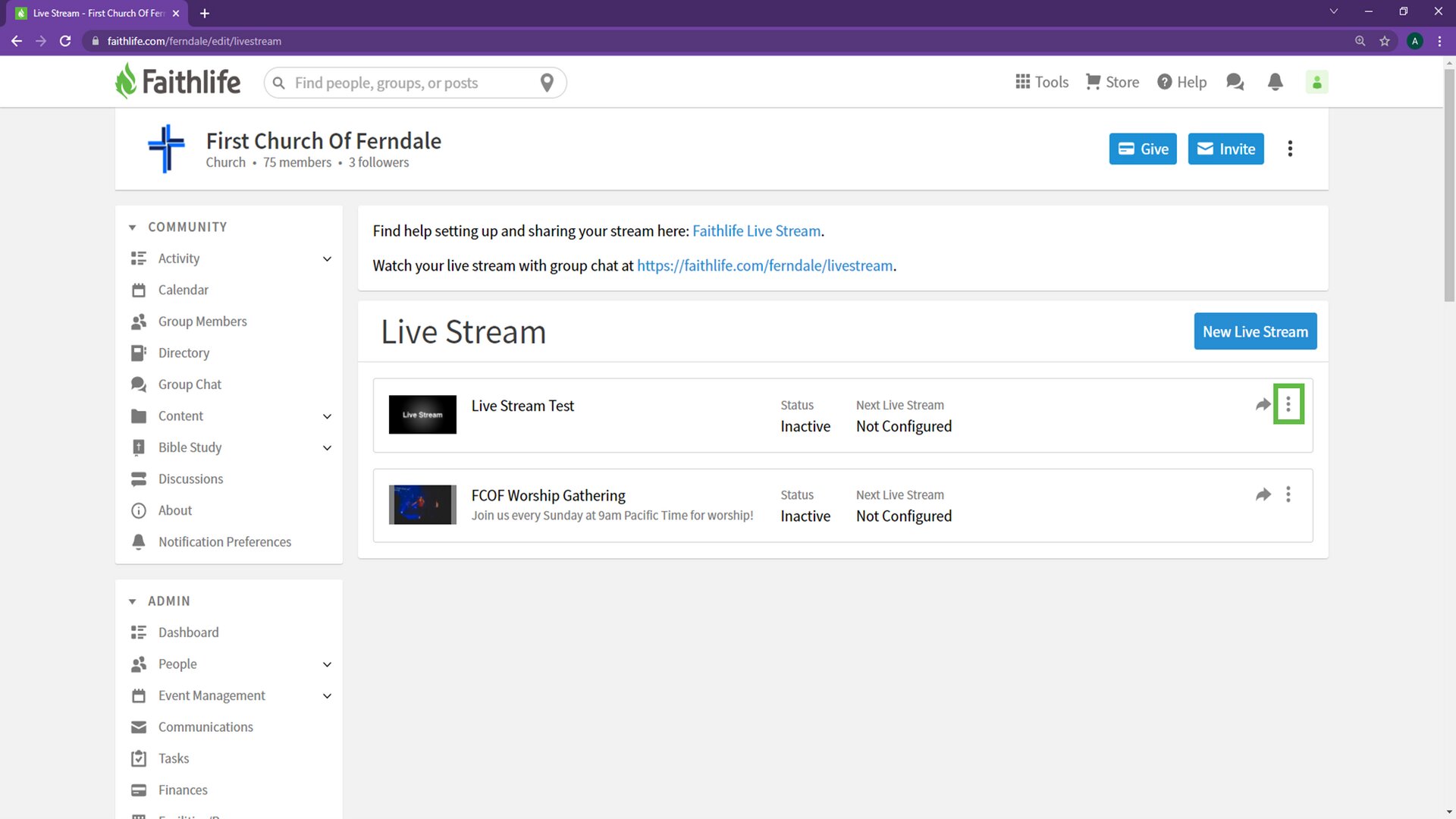1456x819 pixels.
Task: Open the Store cart link
Action: tap(1112, 82)
